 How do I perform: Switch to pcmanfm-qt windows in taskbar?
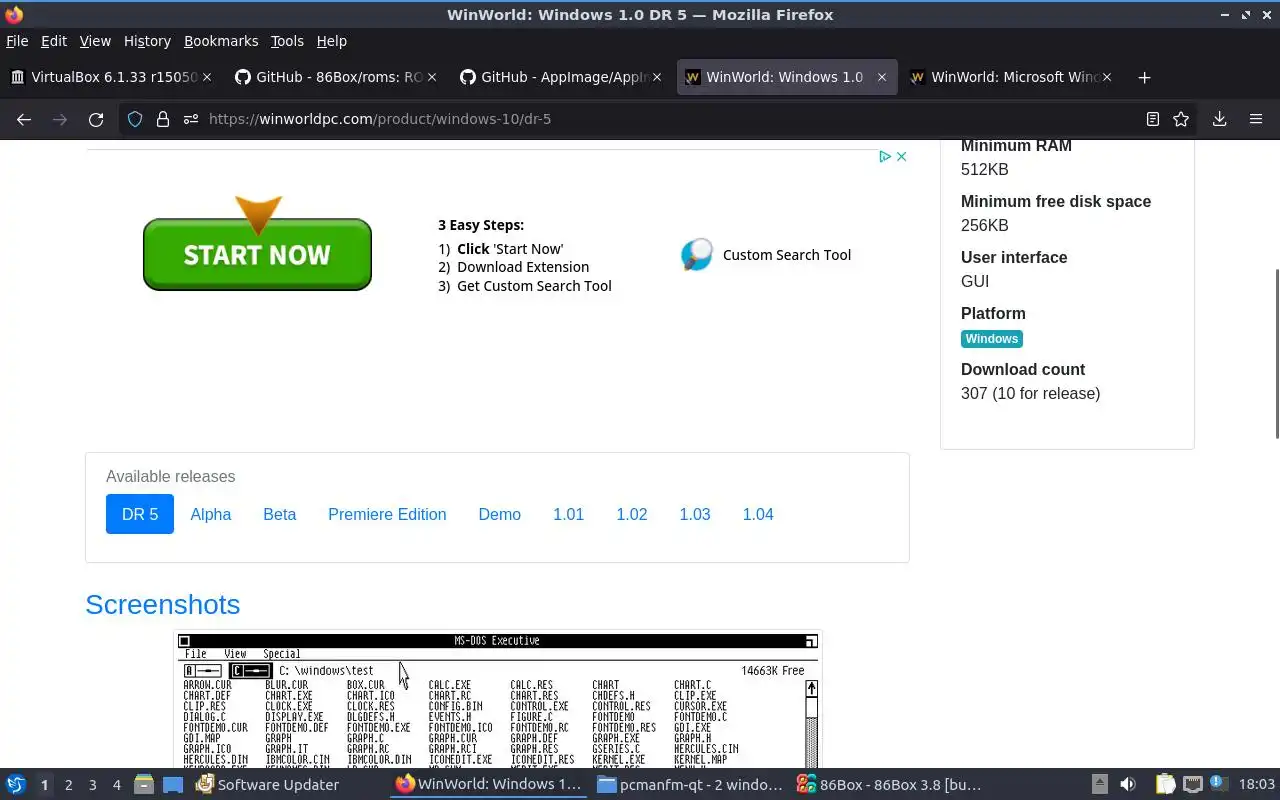pos(690,785)
